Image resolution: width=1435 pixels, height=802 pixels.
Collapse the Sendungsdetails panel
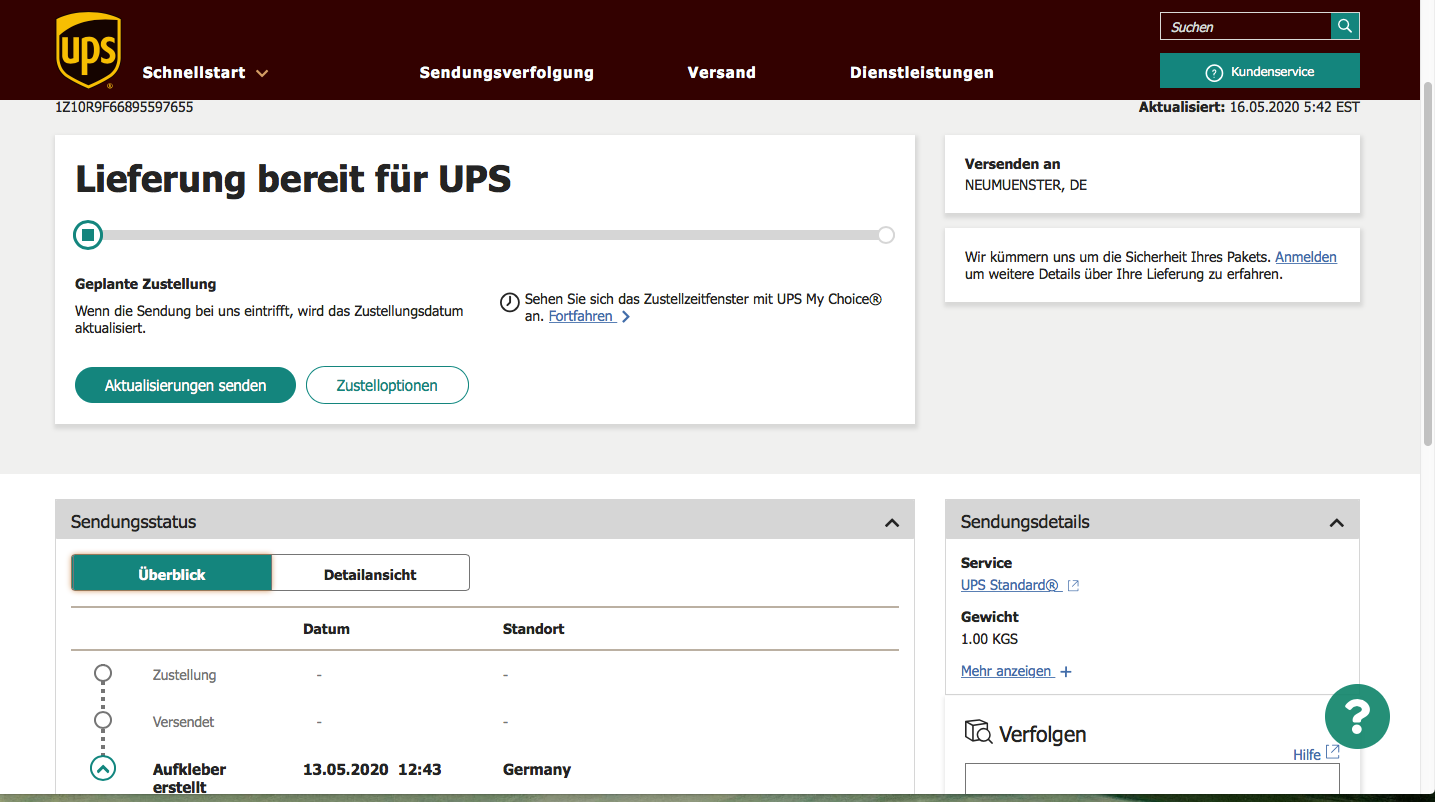click(x=1336, y=522)
